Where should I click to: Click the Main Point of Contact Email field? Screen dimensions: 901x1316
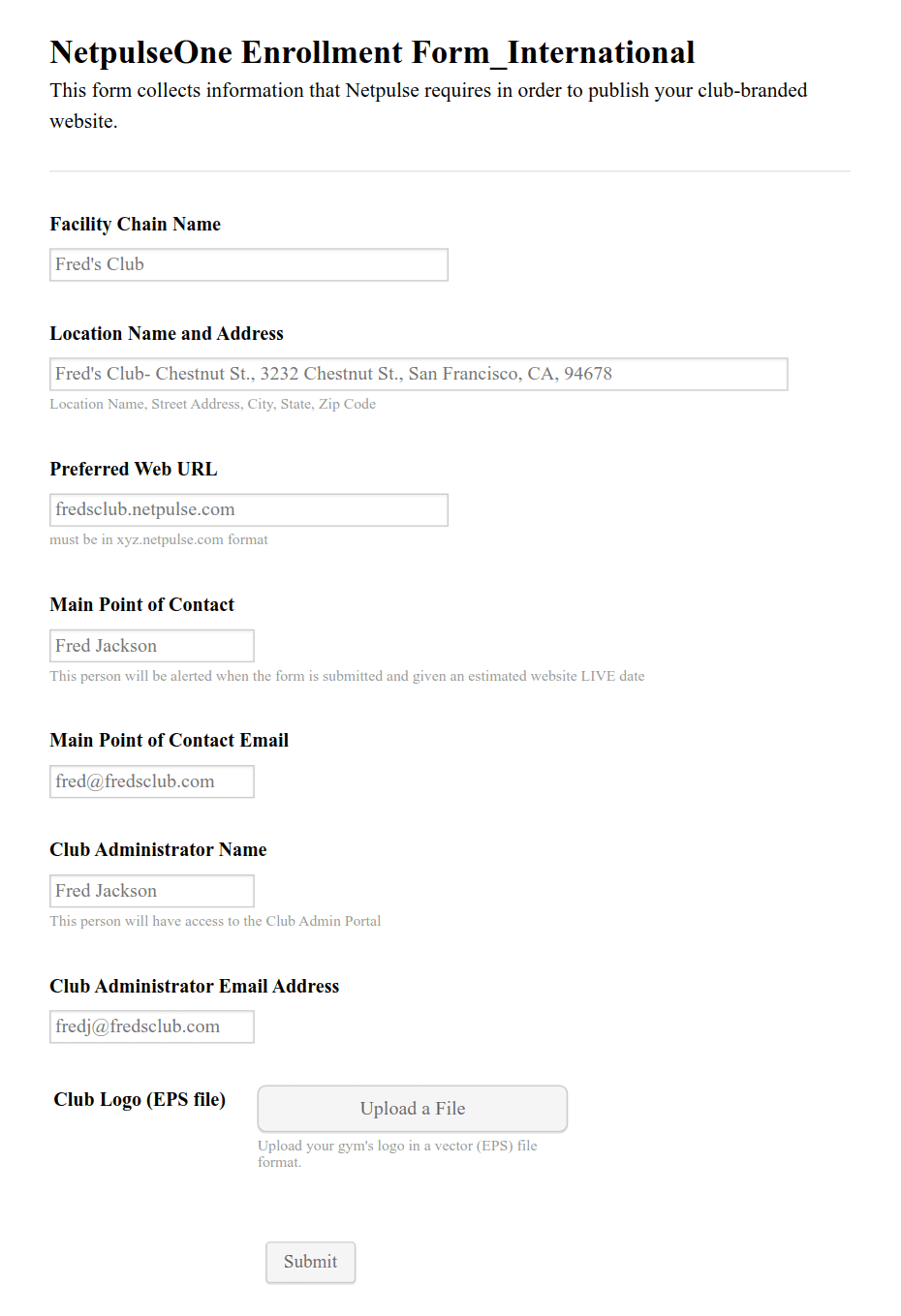[x=151, y=781]
